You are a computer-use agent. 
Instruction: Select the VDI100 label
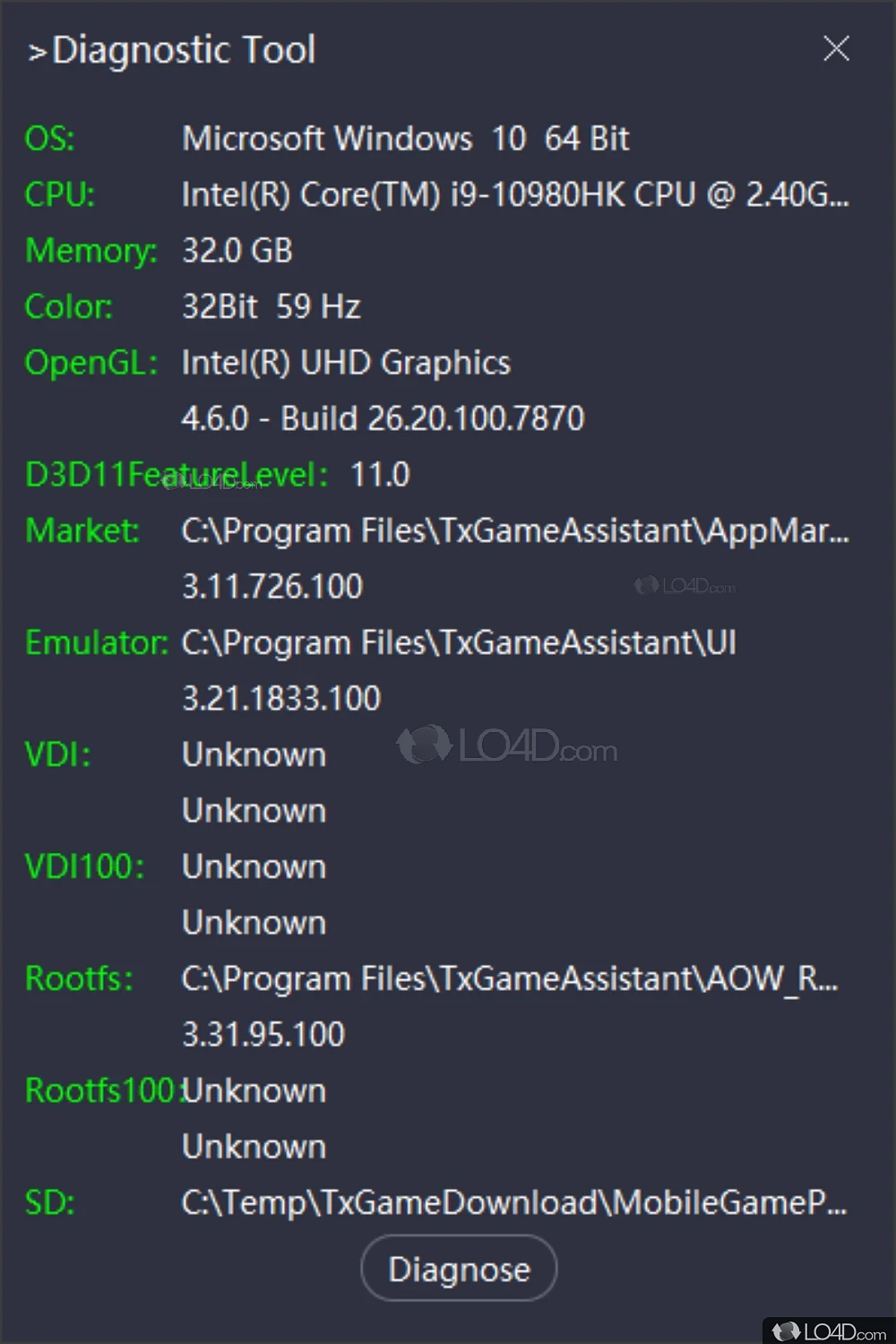click(x=84, y=866)
